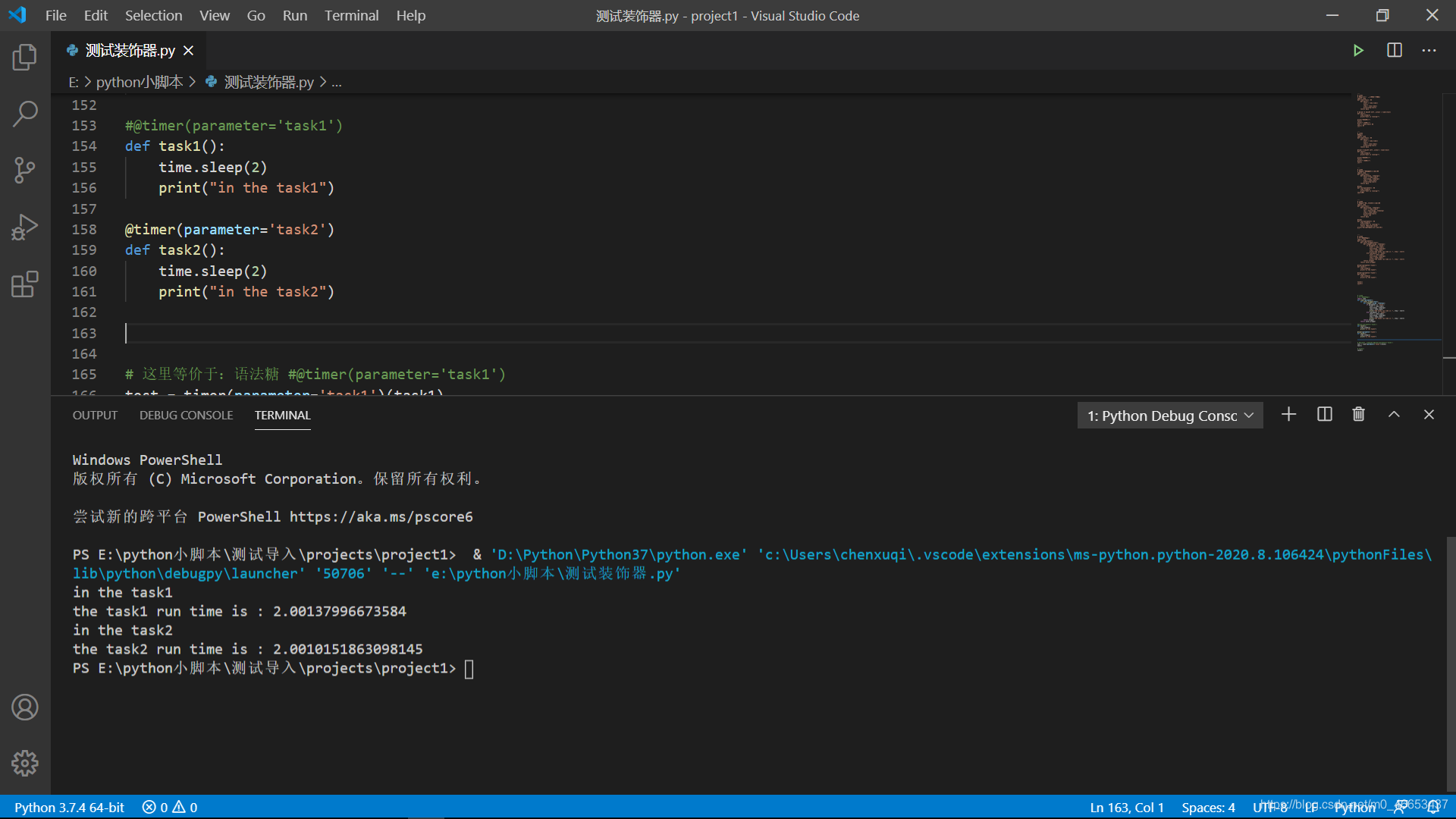Close the terminal panel
Screen dimensions: 1456x819
pyautogui.click(x=1429, y=415)
